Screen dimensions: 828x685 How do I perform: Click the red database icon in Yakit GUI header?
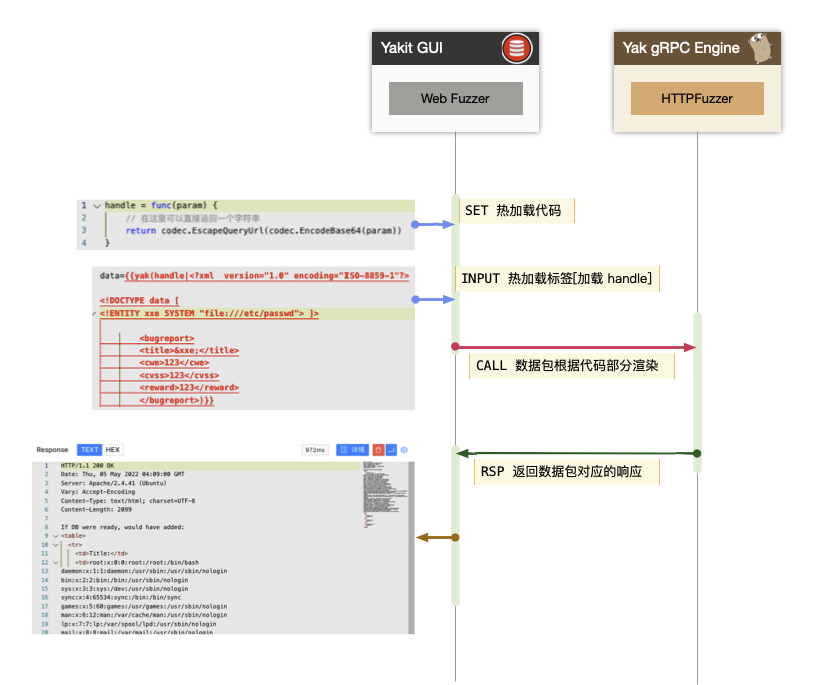point(516,49)
